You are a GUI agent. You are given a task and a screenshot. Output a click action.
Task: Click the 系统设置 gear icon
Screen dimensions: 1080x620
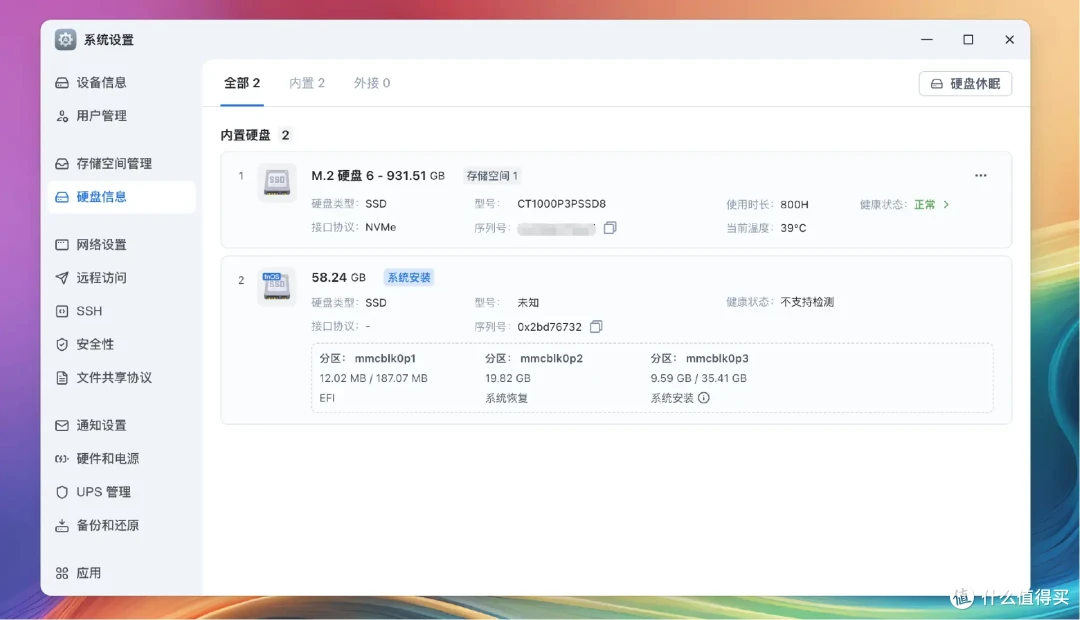click(x=65, y=40)
